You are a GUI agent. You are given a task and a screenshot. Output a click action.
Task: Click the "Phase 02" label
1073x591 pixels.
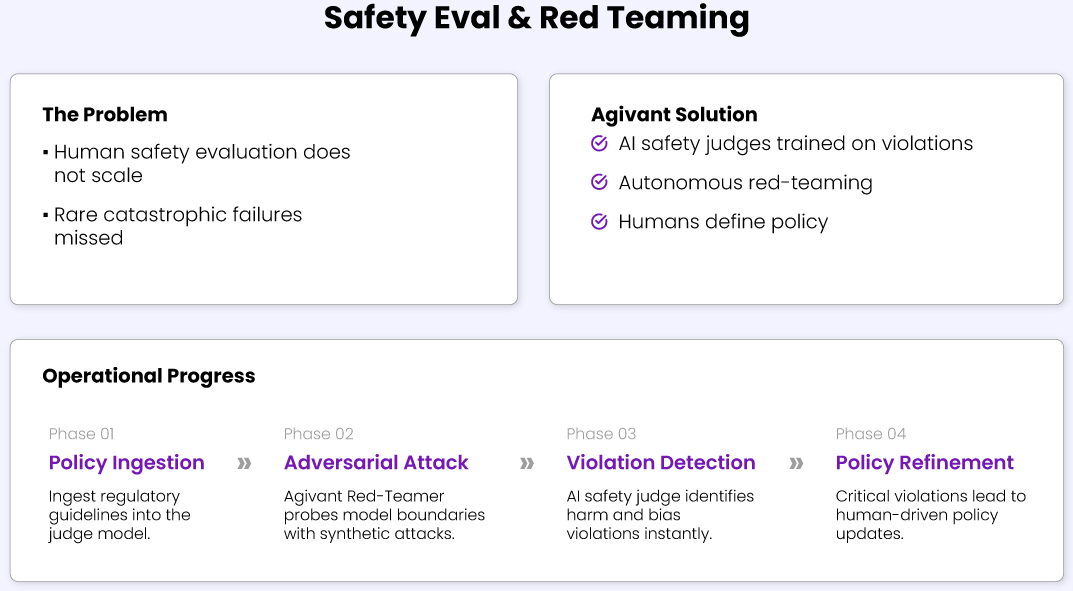click(x=319, y=434)
